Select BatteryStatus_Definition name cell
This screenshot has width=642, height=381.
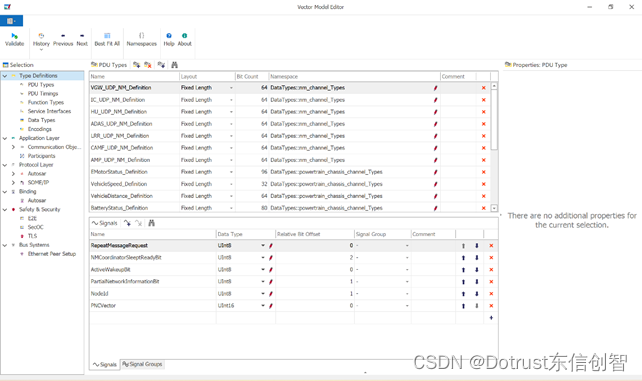coord(134,208)
